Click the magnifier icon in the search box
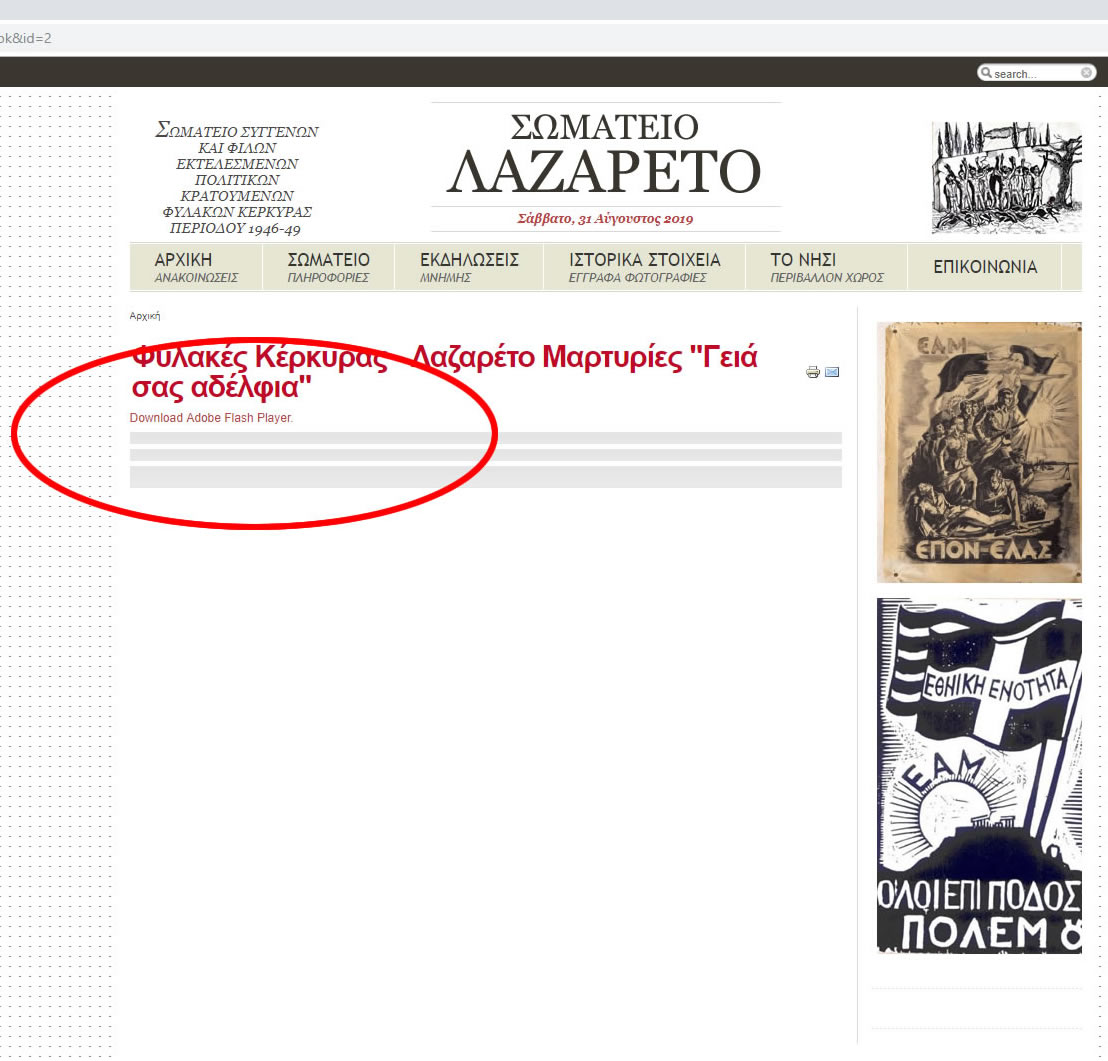 point(986,73)
